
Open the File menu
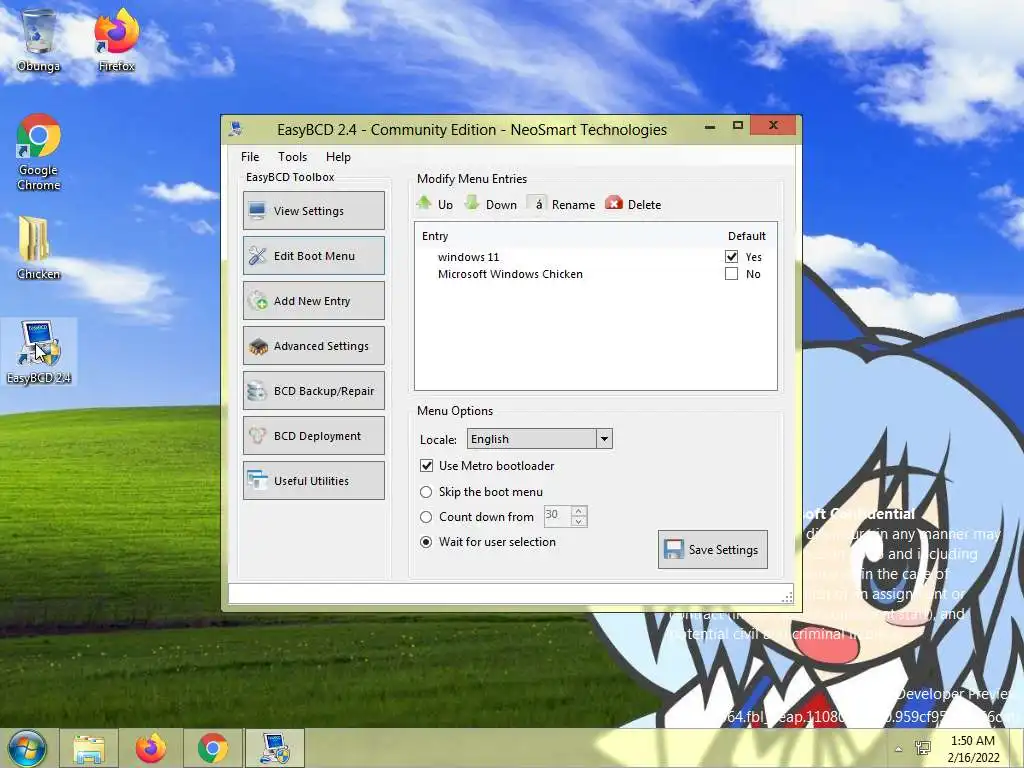[250, 157]
